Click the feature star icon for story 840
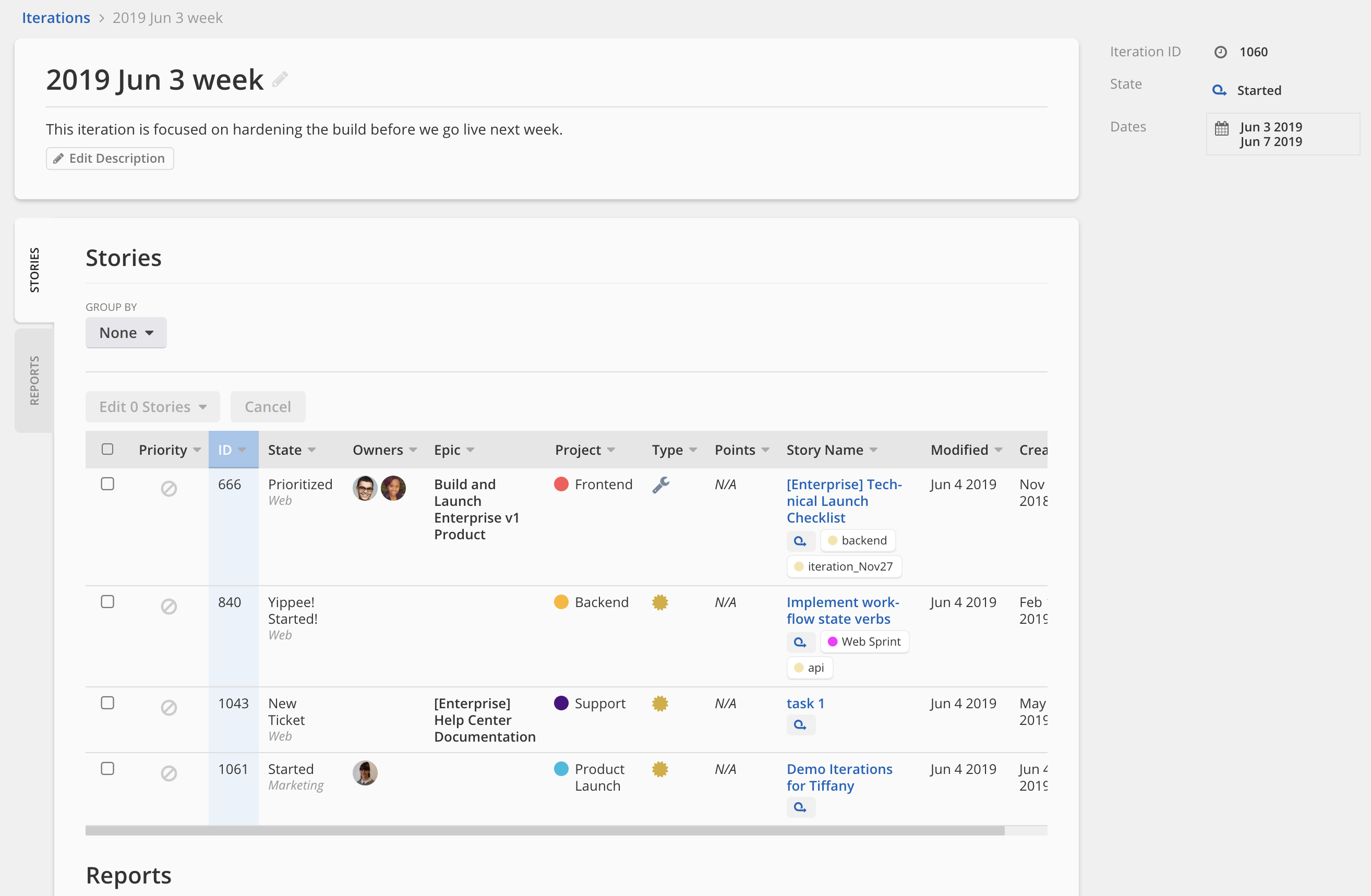 (659, 602)
